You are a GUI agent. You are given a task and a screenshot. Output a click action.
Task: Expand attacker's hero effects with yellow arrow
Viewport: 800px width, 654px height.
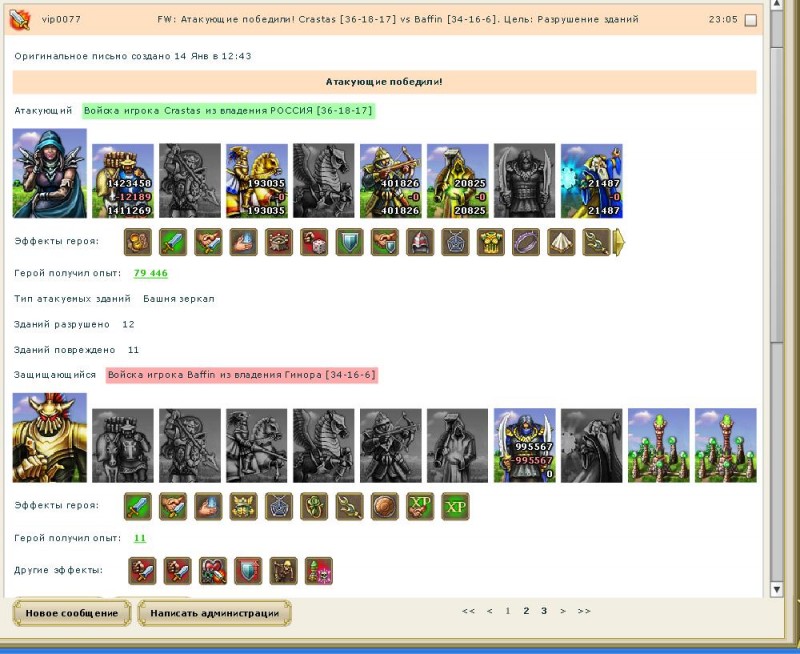pos(619,242)
